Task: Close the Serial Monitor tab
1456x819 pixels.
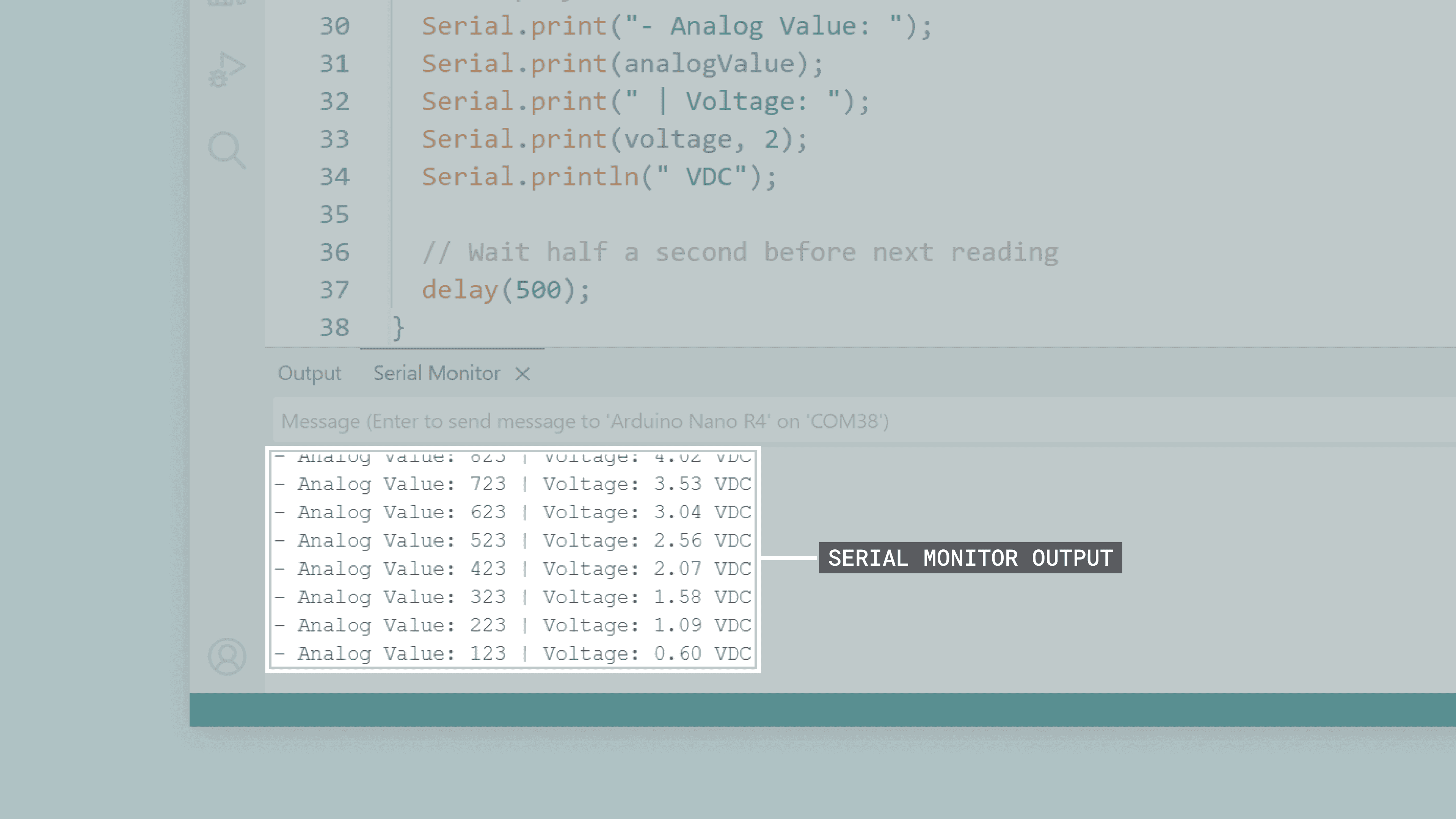Action: 522,373
